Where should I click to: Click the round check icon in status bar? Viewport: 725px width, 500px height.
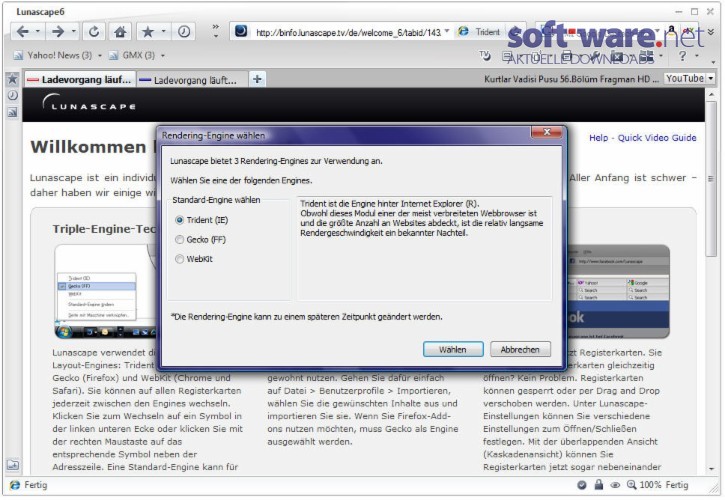point(582,485)
